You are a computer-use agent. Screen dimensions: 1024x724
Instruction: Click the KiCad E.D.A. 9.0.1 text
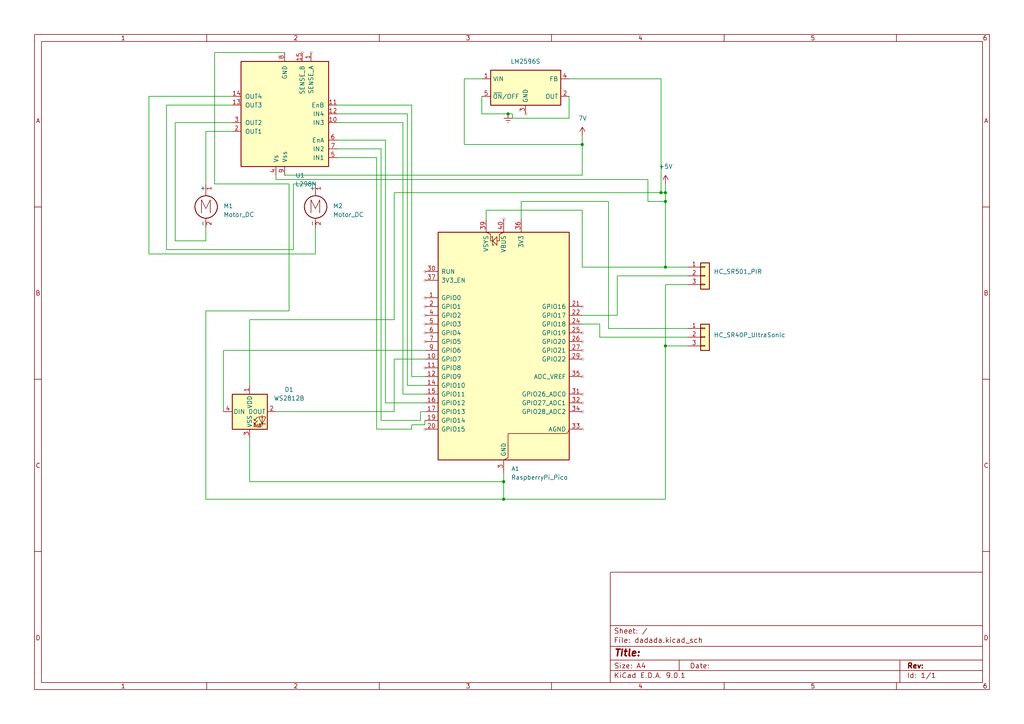point(650,676)
